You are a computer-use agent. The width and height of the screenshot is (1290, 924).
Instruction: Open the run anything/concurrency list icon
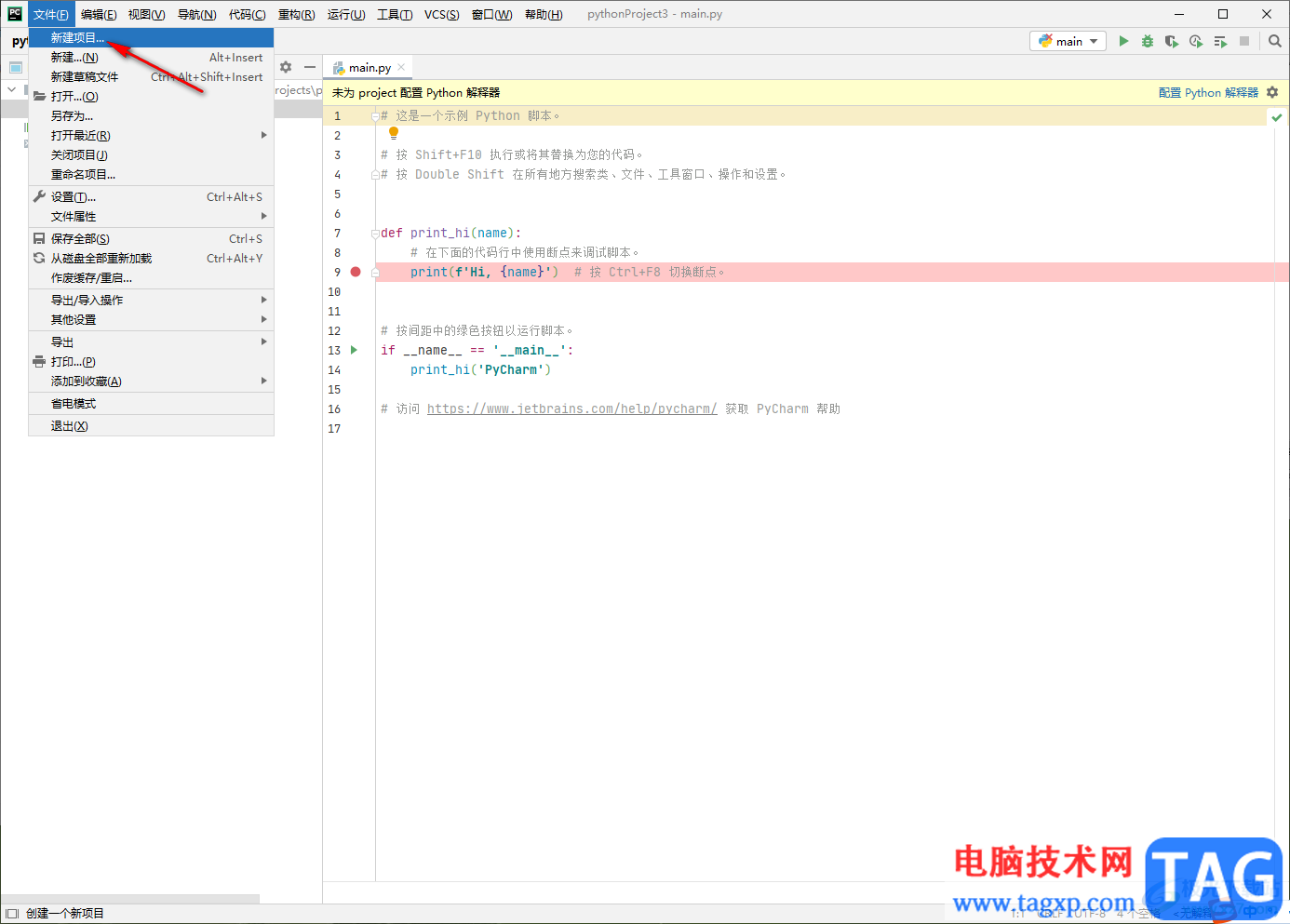click(x=1220, y=41)
